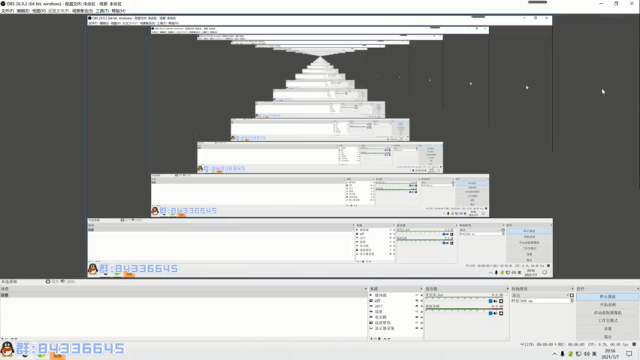Click the tray volume speaker icon
Viewport: 640px width, 360px height.
(587, 354)
